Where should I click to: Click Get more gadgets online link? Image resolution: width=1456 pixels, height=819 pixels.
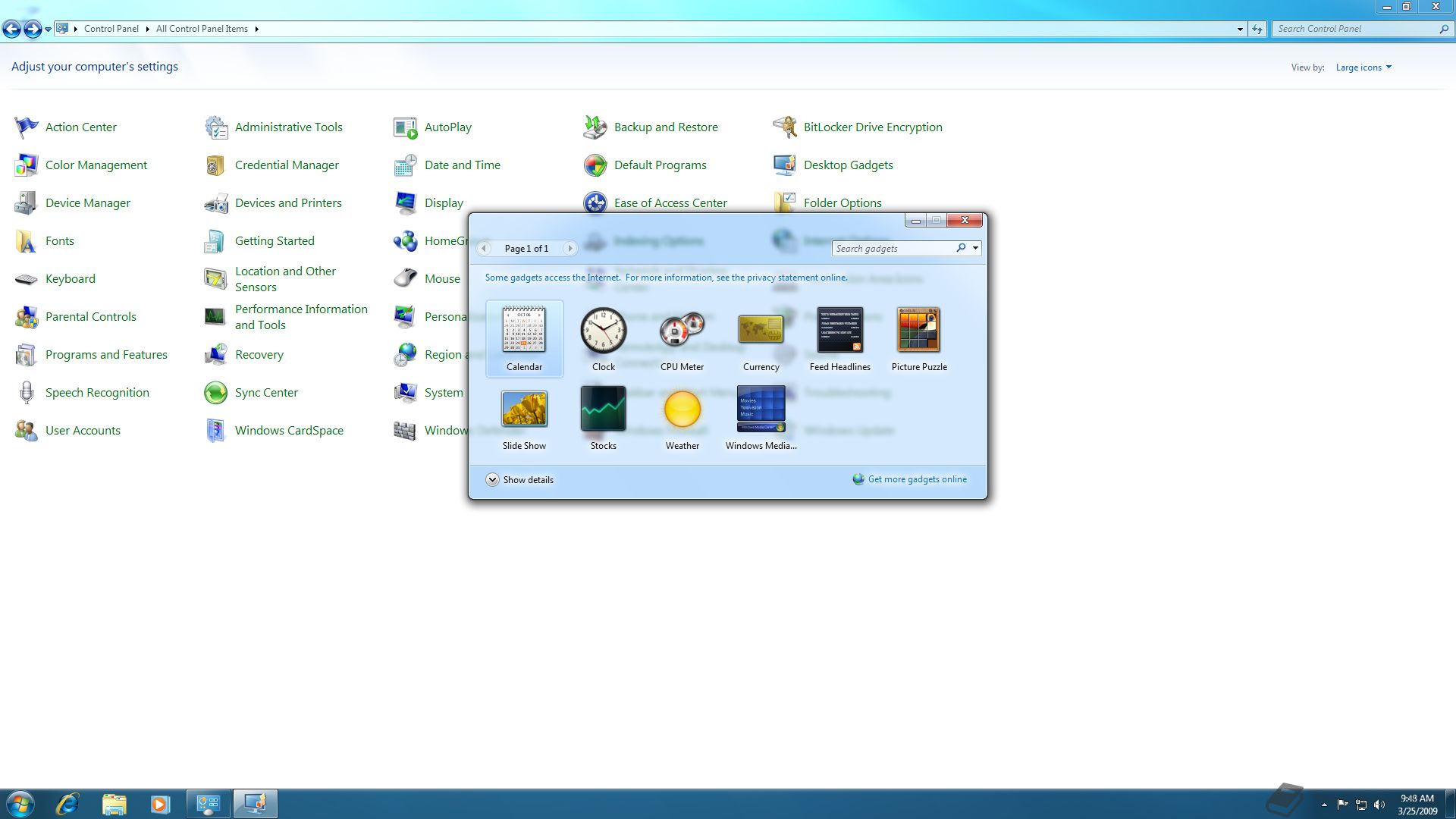click(x=917, y=479)
